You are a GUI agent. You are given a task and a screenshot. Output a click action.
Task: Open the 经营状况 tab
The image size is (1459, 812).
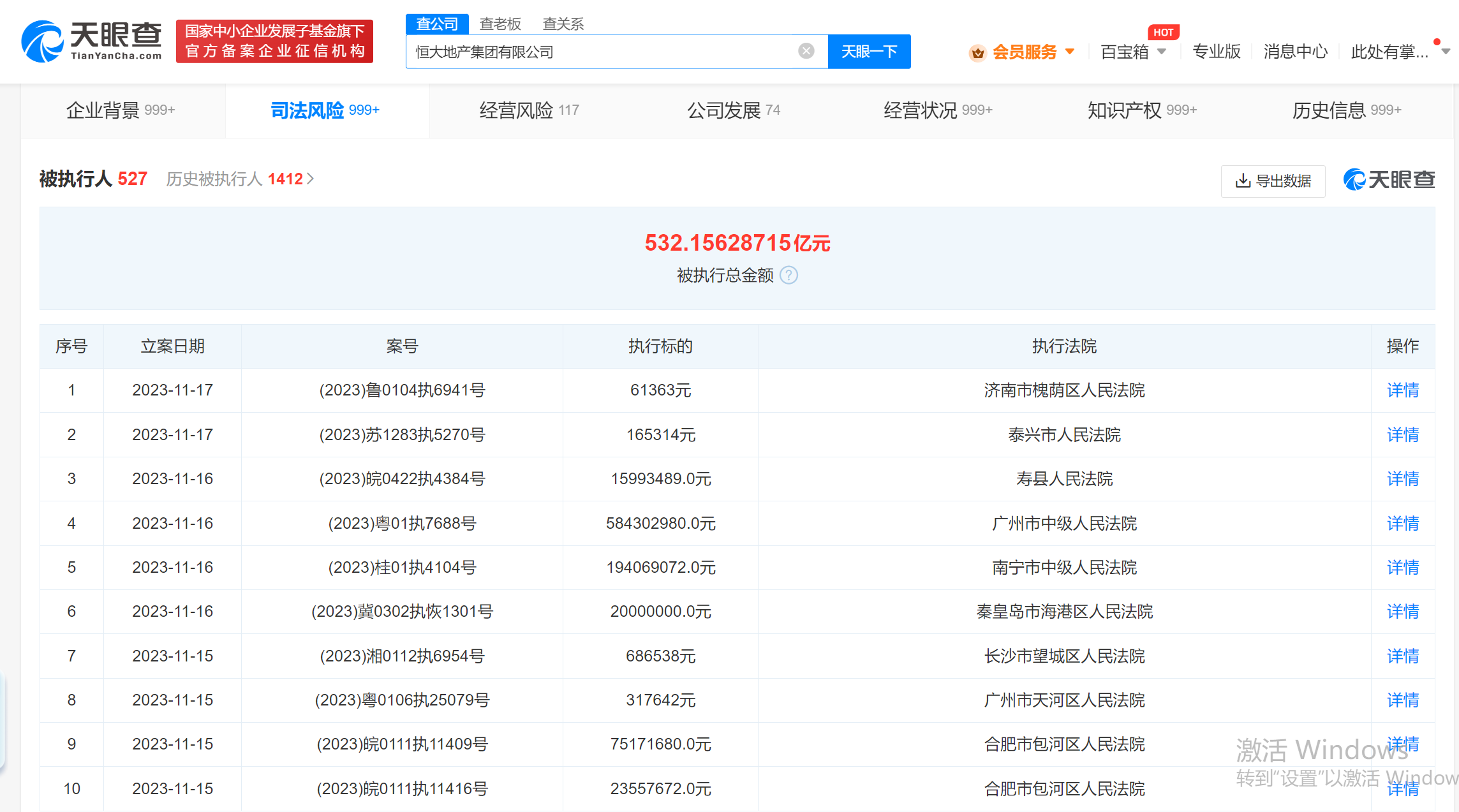938,110
